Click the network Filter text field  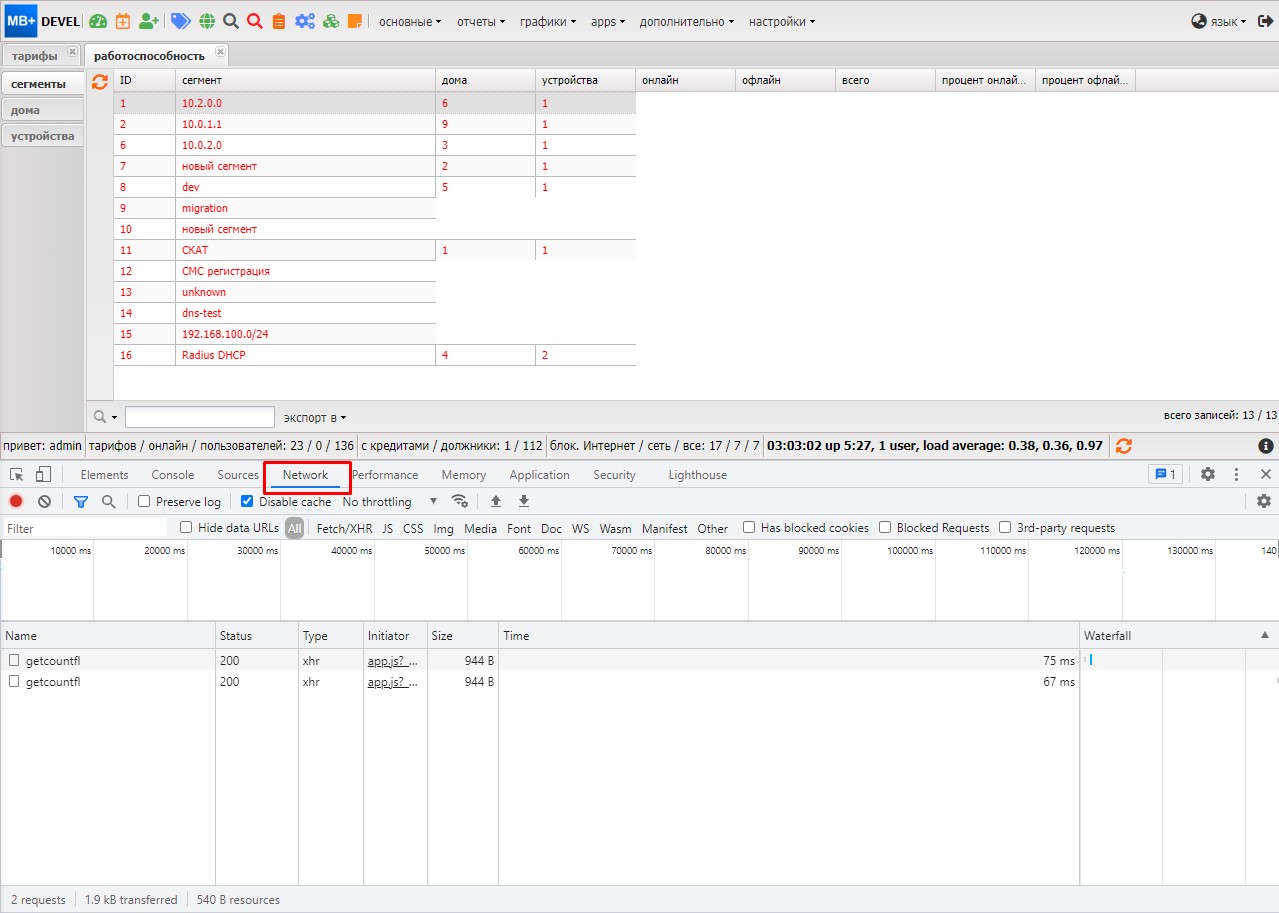(x=85, y=528)
